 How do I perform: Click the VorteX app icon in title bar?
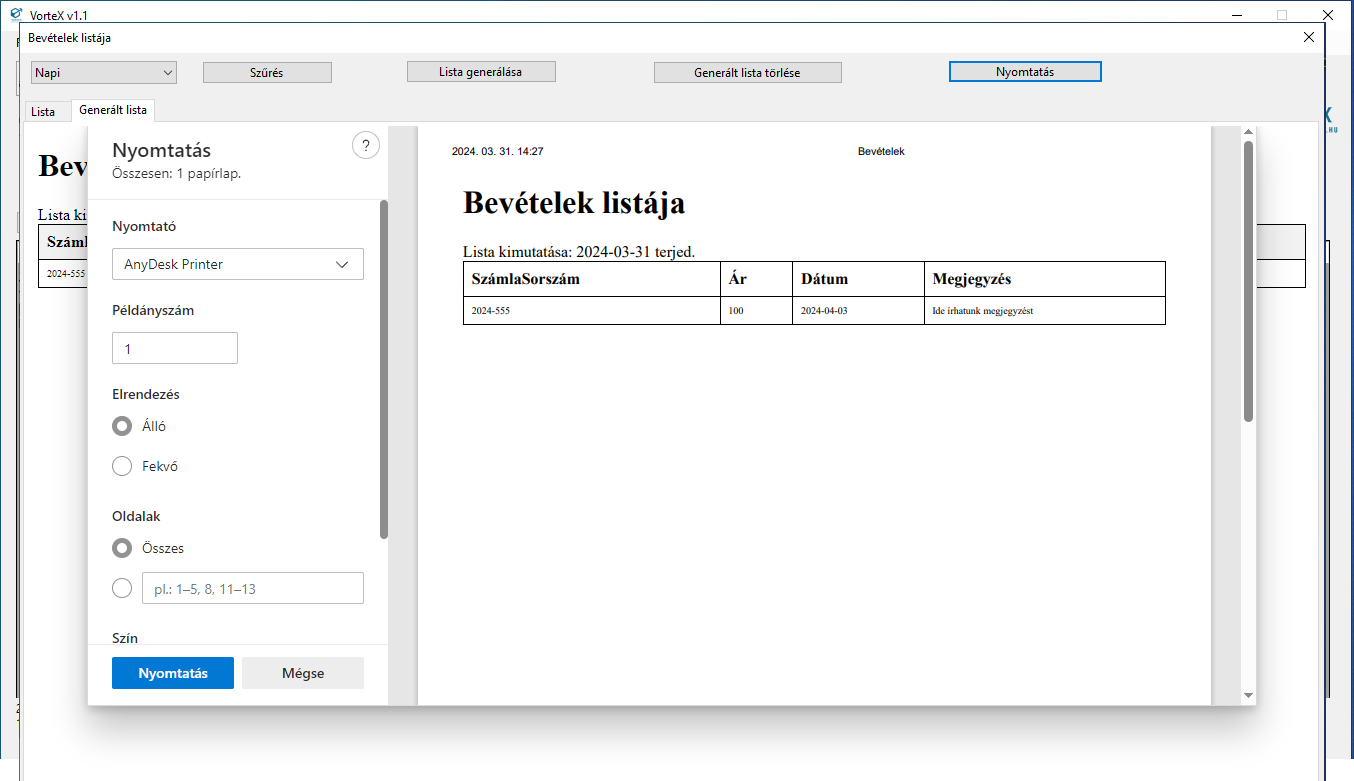[x=16, y=15]
